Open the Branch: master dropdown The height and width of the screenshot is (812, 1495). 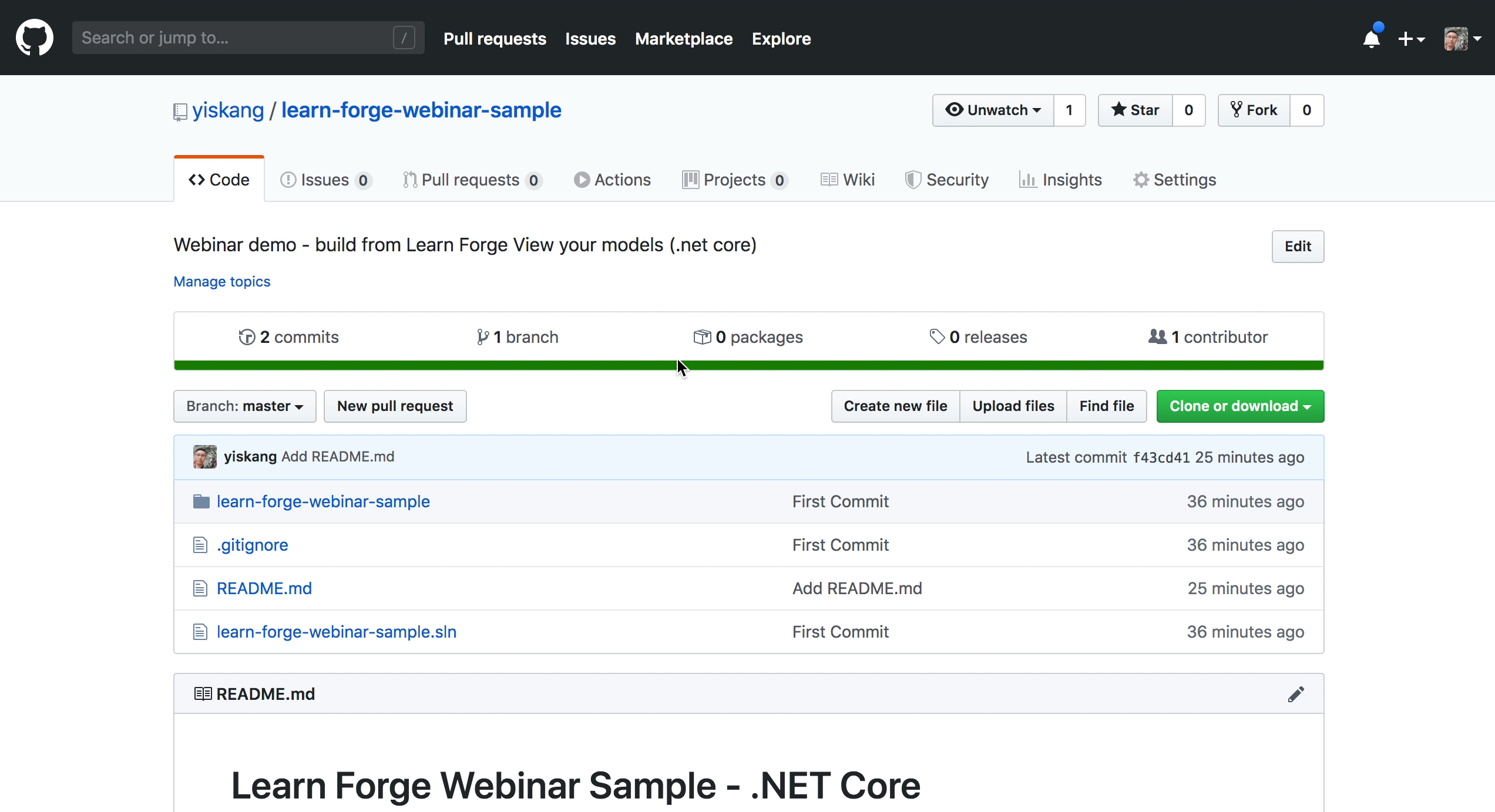(x=245, y=406)
